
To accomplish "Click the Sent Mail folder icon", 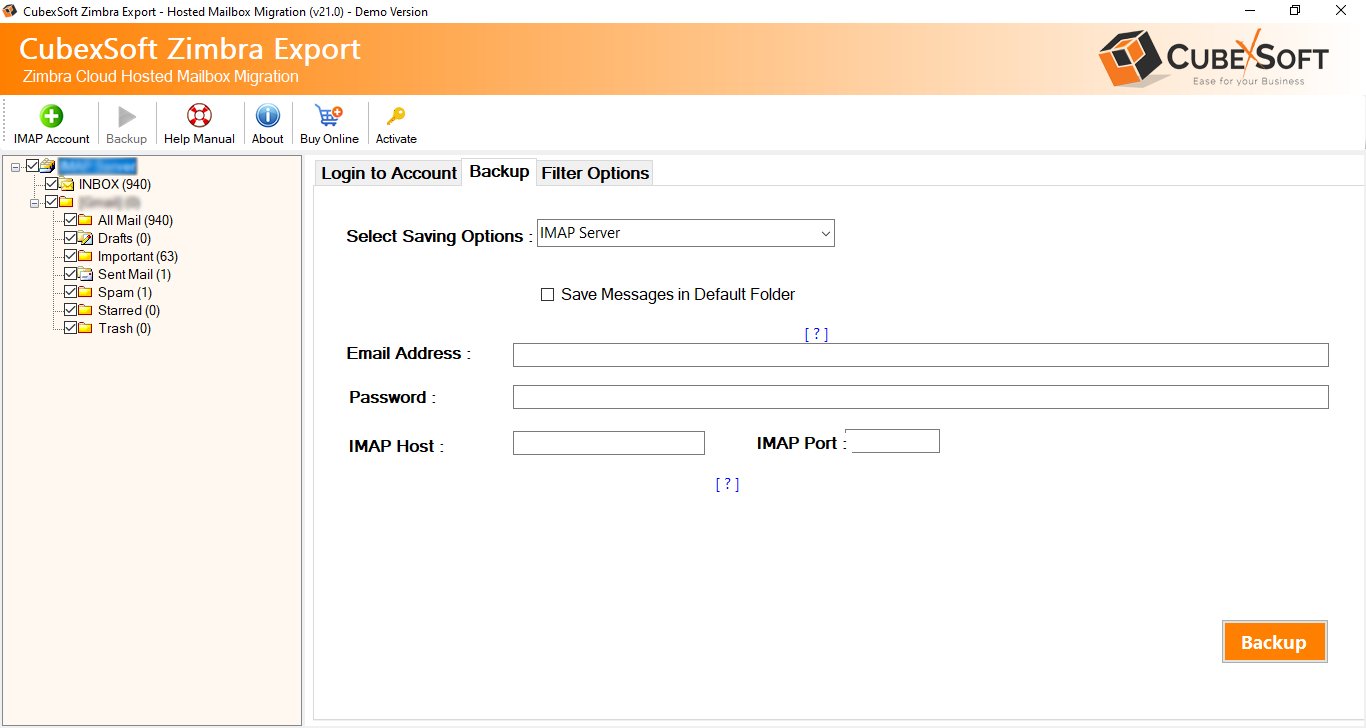I will [85, 274].
